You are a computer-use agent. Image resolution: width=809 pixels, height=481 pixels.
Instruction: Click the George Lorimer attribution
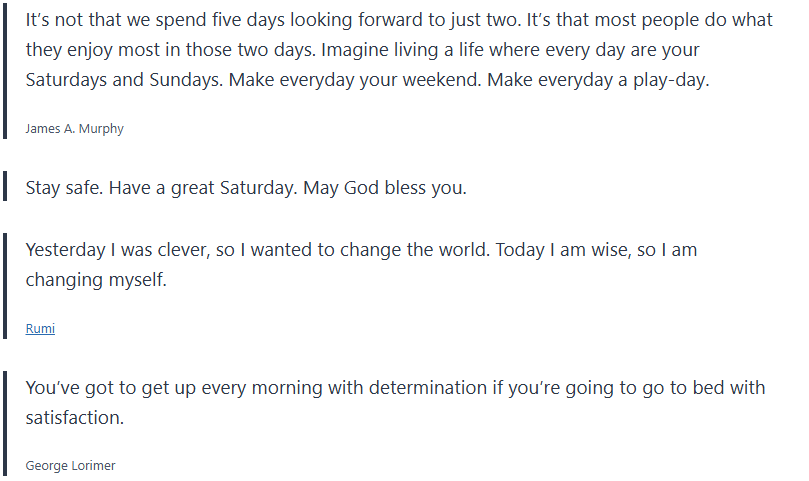[x=70, y=465]
